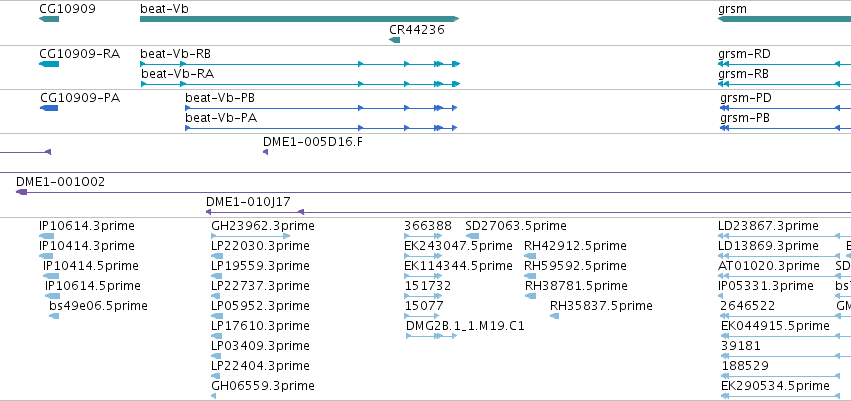The width and height of the screenshot is (851, 401).
Task: Open the grsm-RD transcript label
Action: (744, 54)
